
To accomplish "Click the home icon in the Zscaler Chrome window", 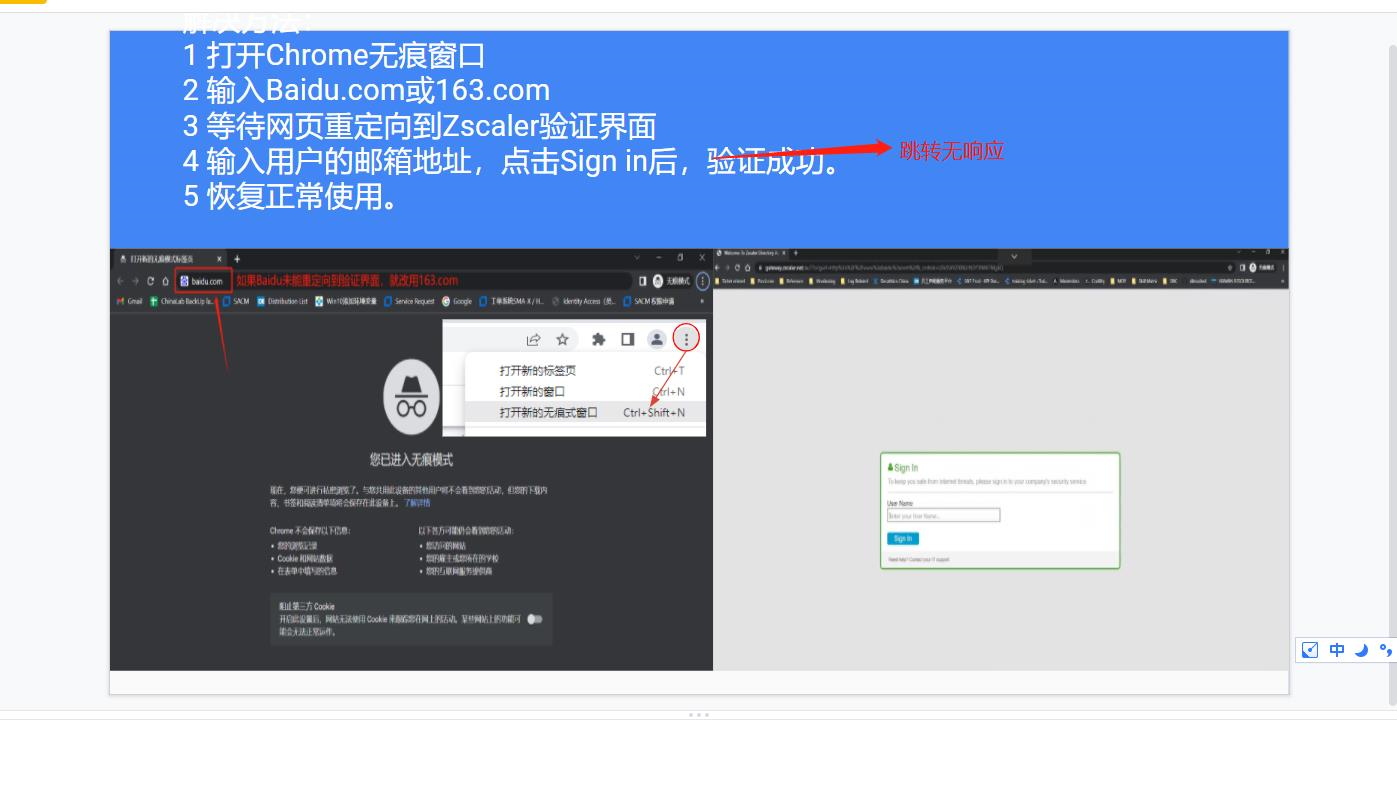I will click(748, 268).
